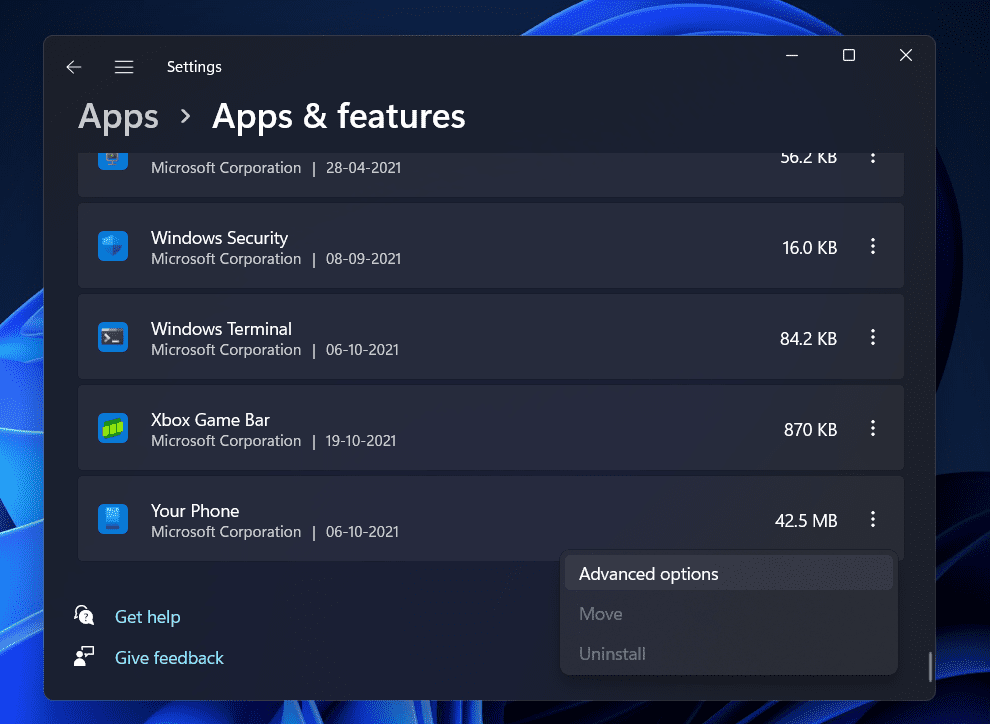
Task: Open more options for Xbox Game Bar
Action: tap(873, 429)
